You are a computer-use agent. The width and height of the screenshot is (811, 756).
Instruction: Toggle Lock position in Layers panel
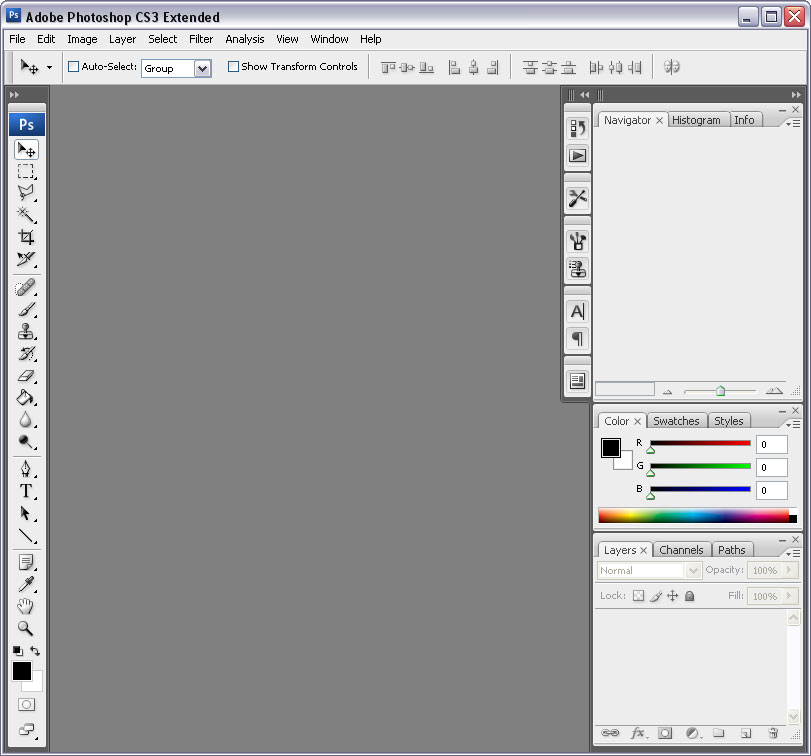pyautogui.click(x=672, y=596)
